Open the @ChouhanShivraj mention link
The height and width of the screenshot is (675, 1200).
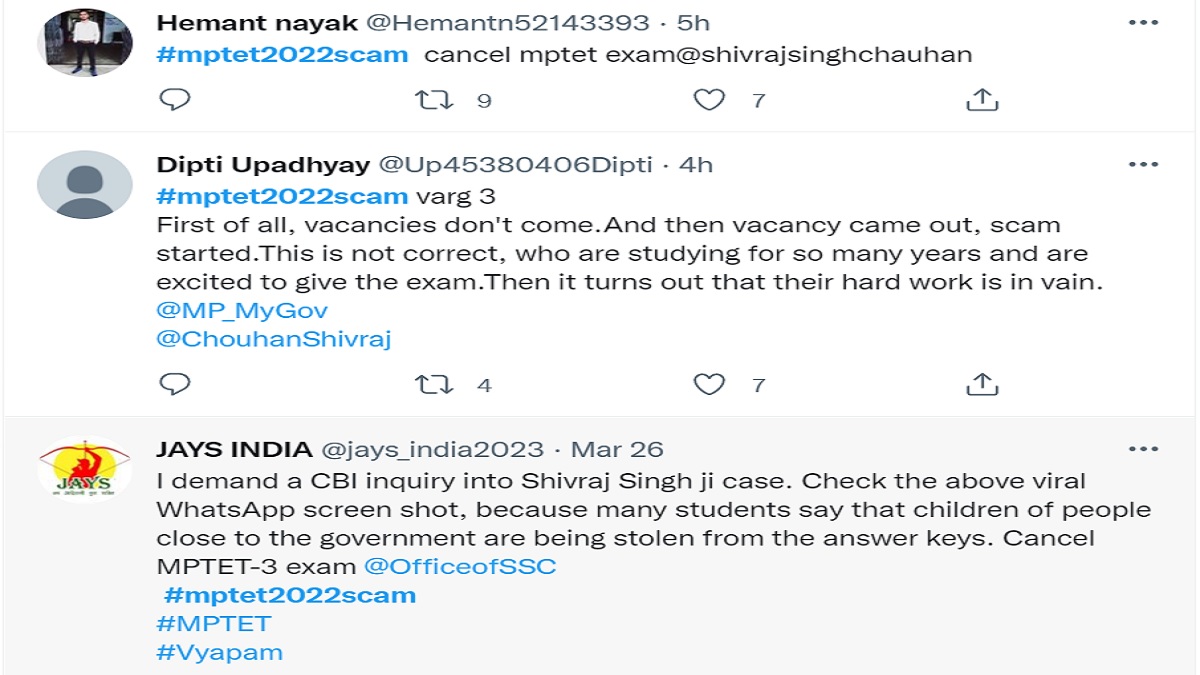point(274,339)
